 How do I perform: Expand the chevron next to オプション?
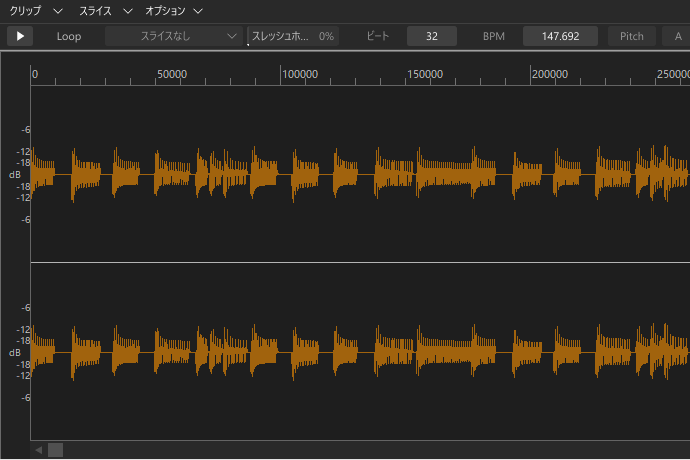pos(198,10)
